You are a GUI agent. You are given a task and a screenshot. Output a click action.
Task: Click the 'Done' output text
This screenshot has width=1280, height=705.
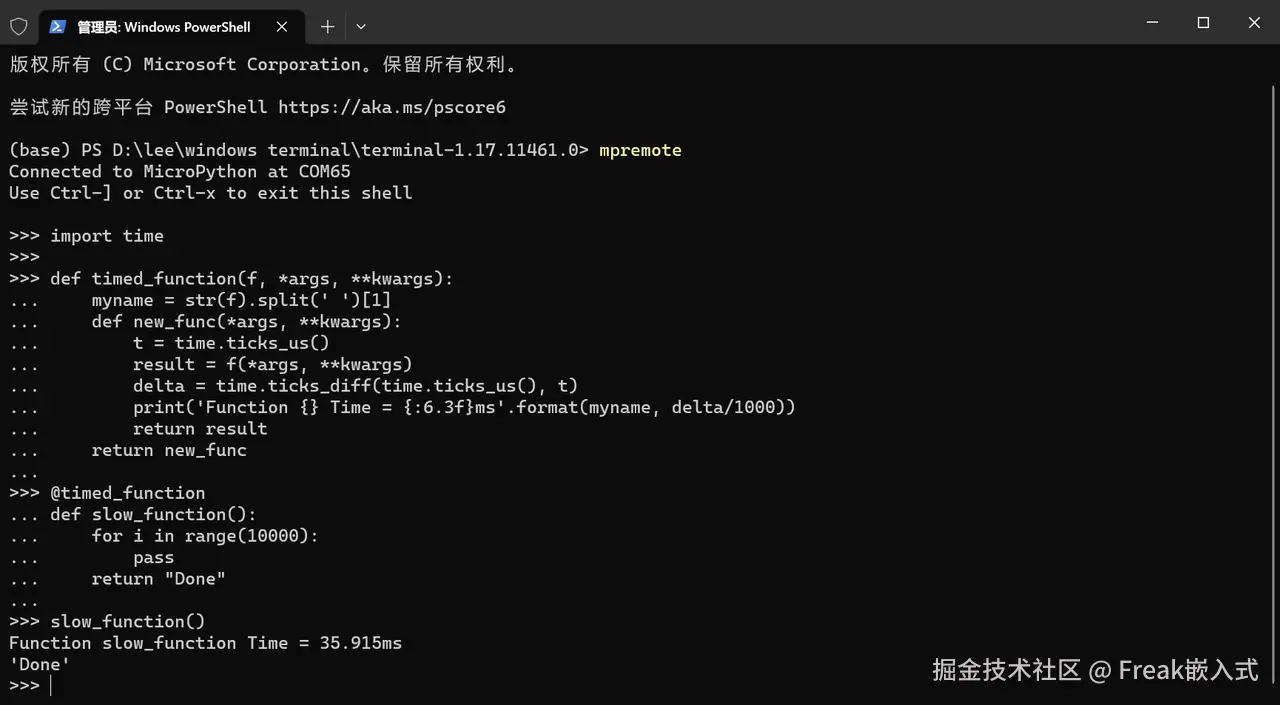pos(39,664)
